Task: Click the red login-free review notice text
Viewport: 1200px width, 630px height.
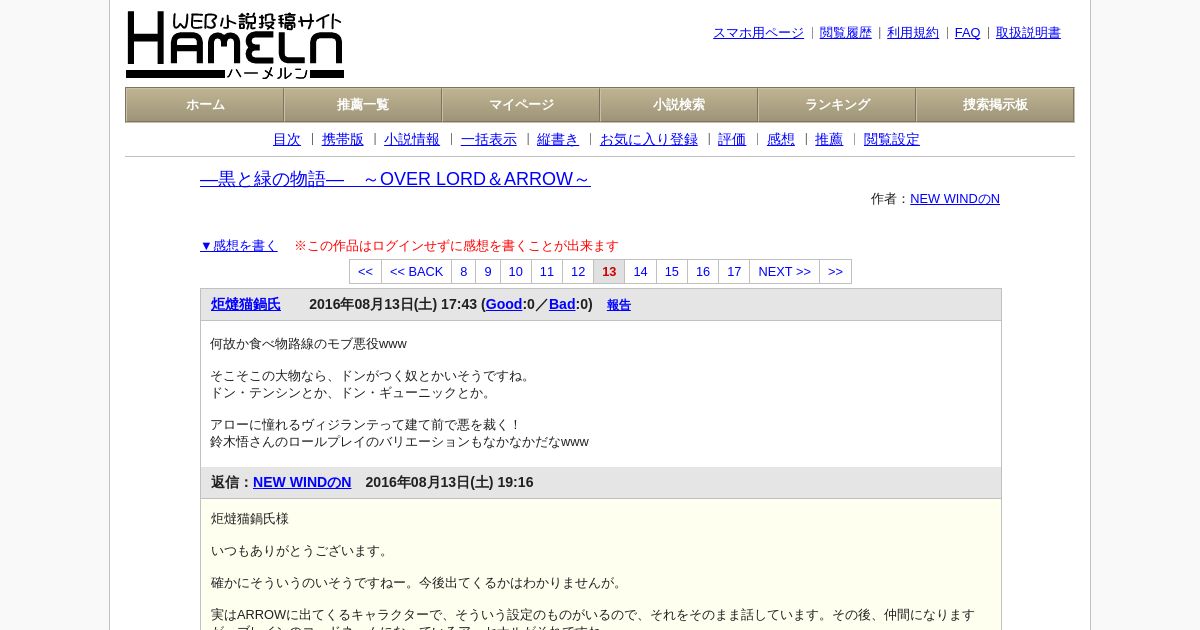Action: [x=456, y=246]
